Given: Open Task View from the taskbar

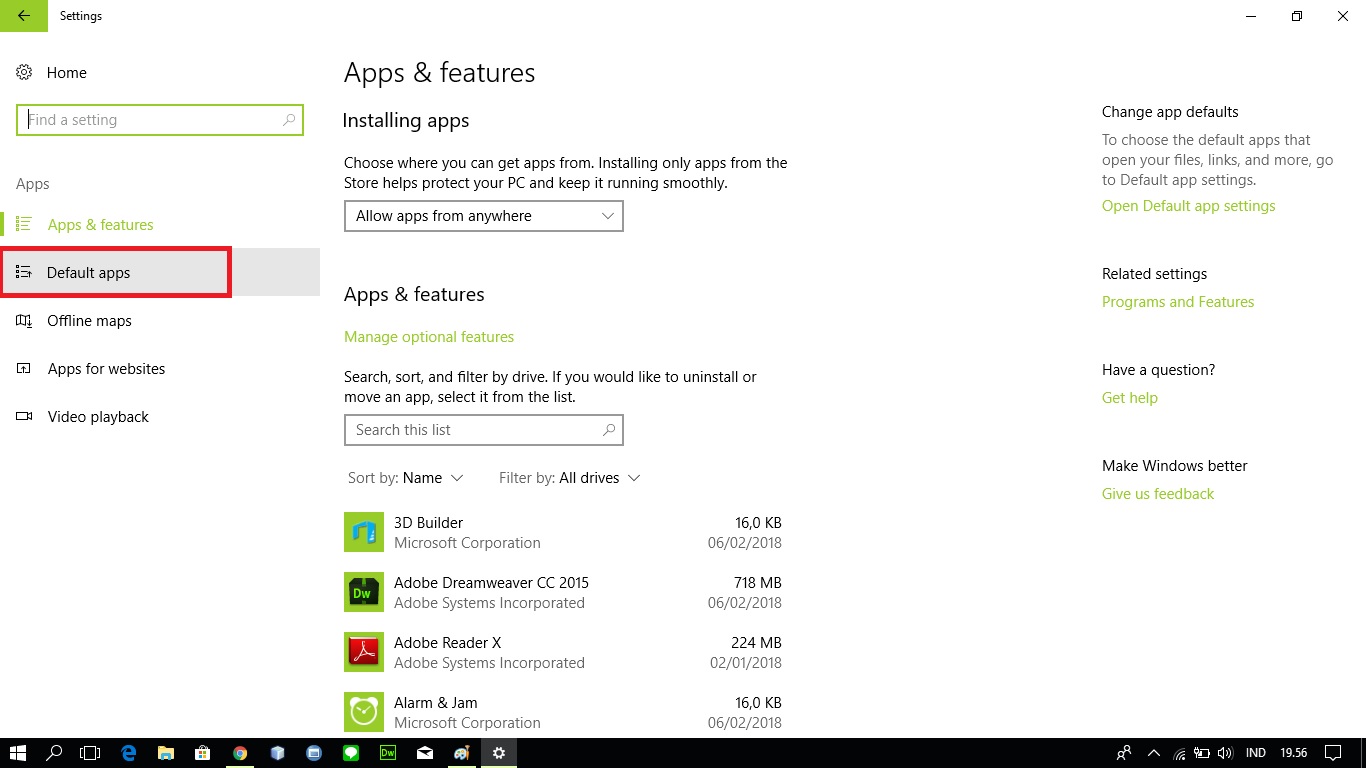Looking at the screenshot, I should click(91, 753).
